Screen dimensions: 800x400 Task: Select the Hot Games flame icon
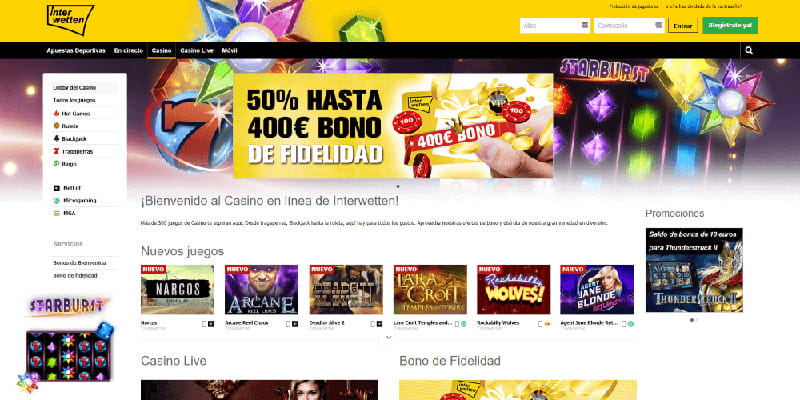(56, 113)
